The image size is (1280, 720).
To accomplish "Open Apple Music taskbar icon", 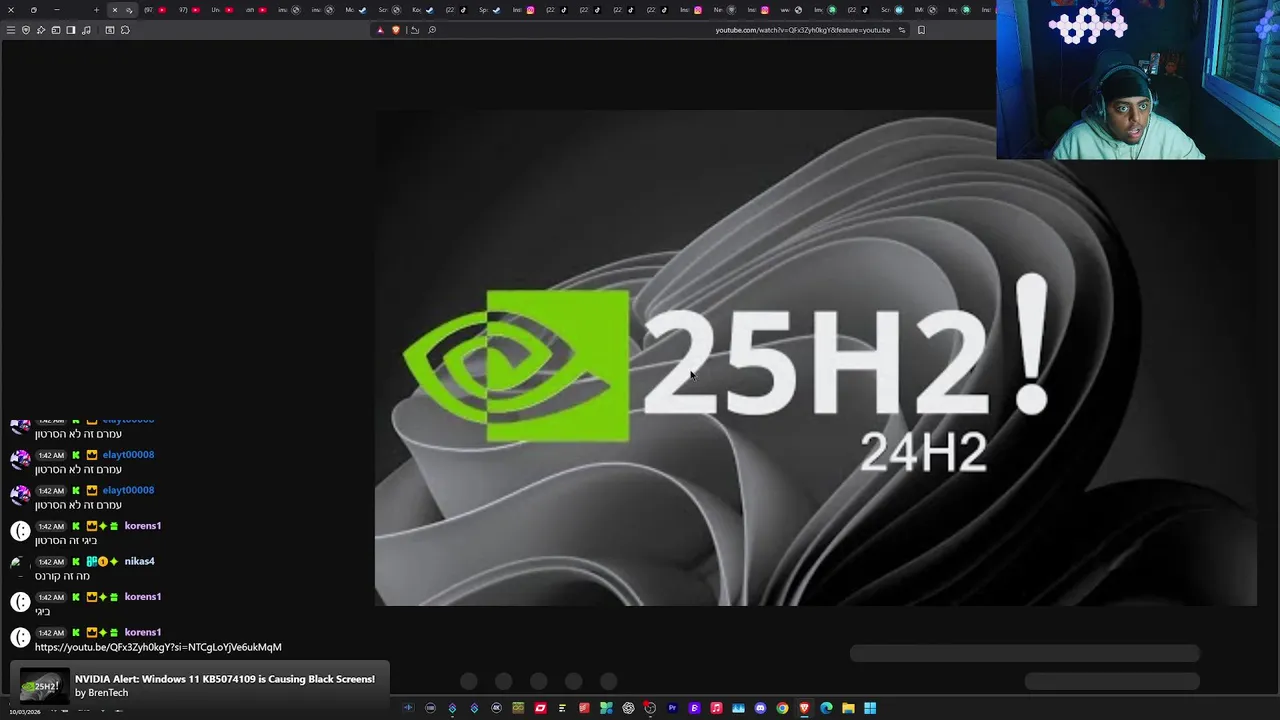I will 716,708.
